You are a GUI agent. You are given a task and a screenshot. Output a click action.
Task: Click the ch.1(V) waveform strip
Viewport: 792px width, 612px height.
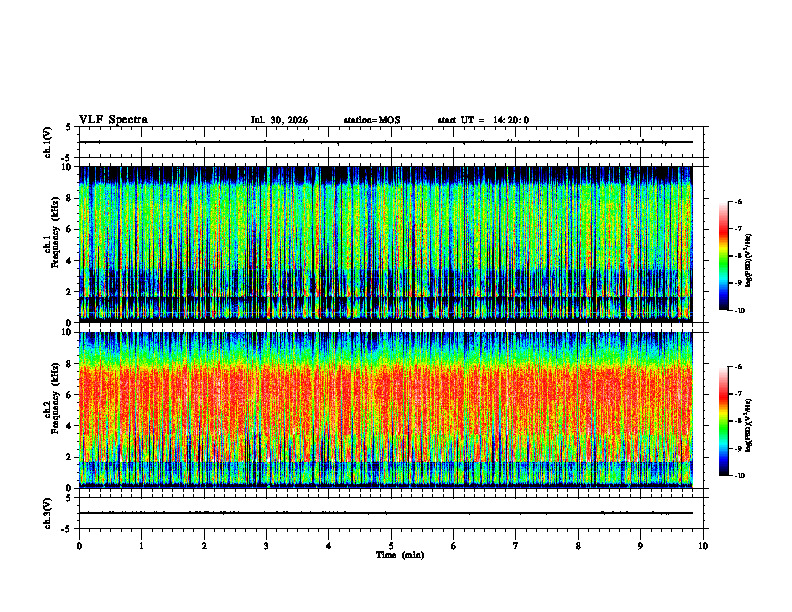(391, 142)
